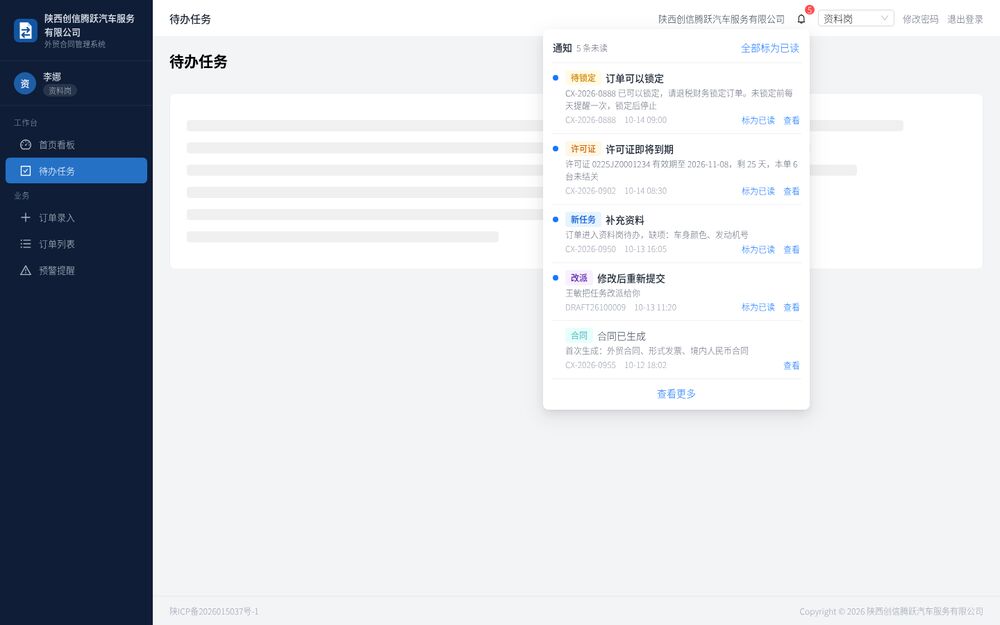View the 许可证即将到期 notification
The width and height of the screenshot is (1000, 625).
tap(791, 191)
